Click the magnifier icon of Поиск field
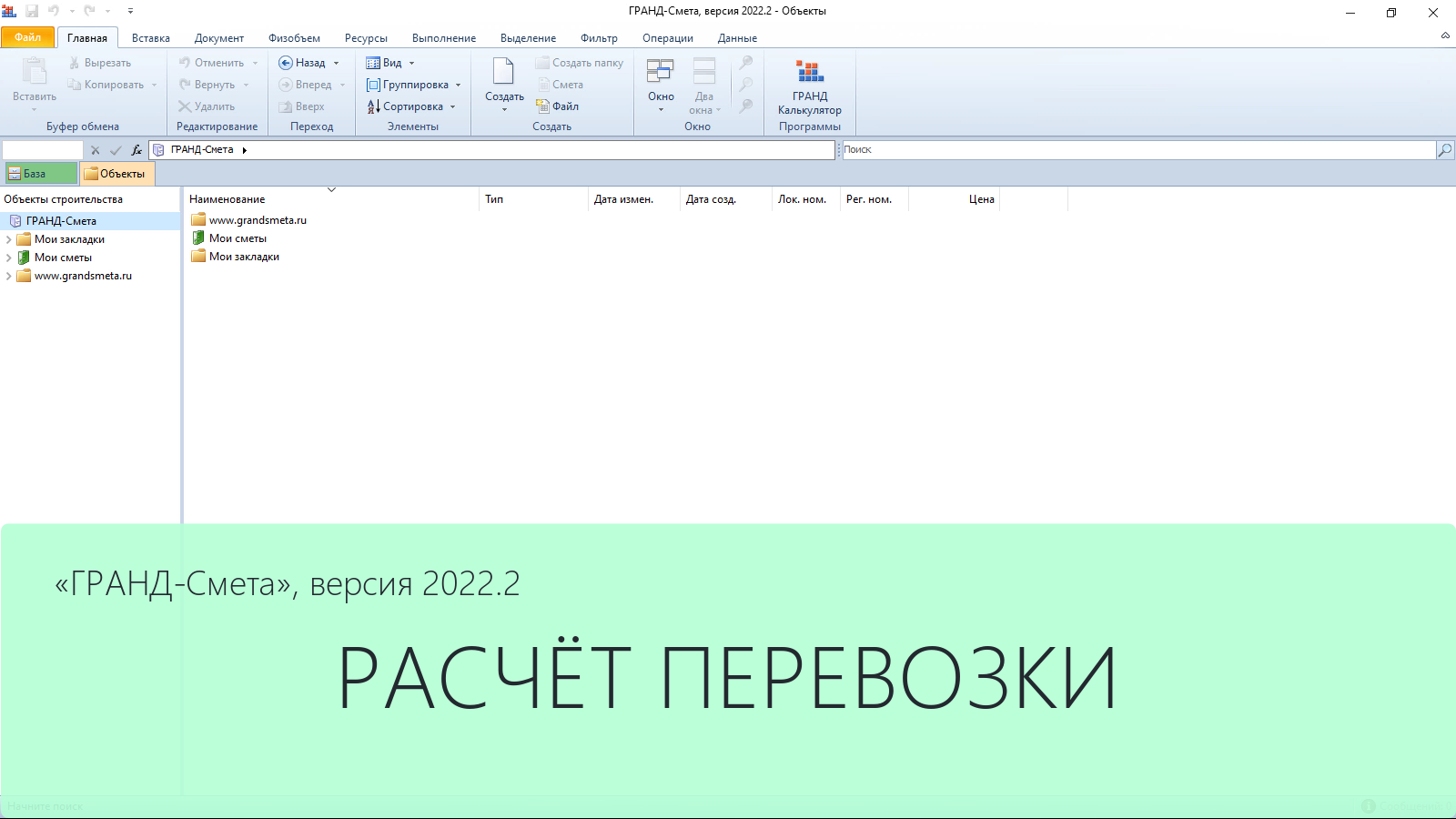 tap(1445, 150)
